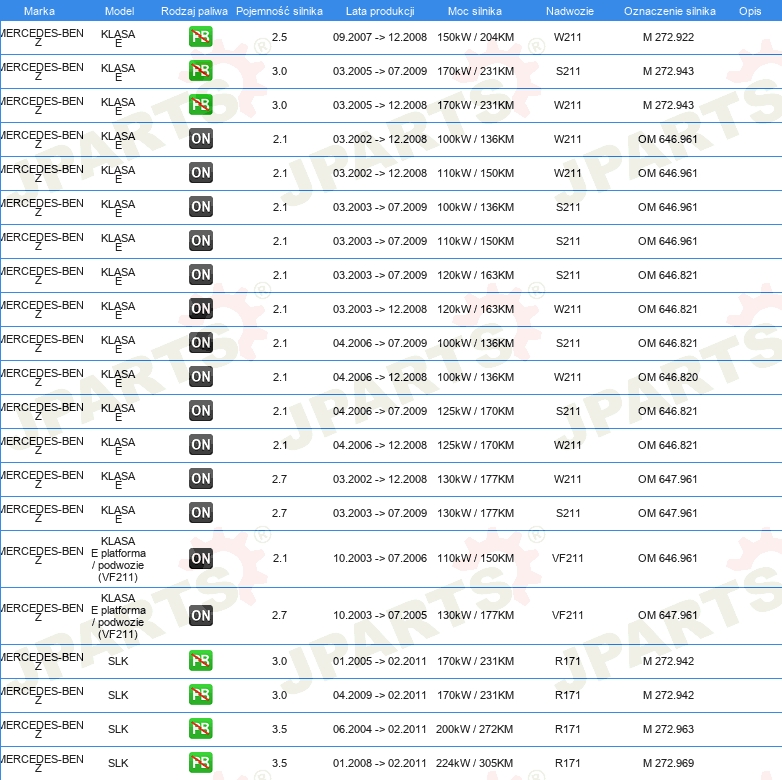Click the Nadwozie column header
This screenshot has height=780, width=782.
(568, 11)
